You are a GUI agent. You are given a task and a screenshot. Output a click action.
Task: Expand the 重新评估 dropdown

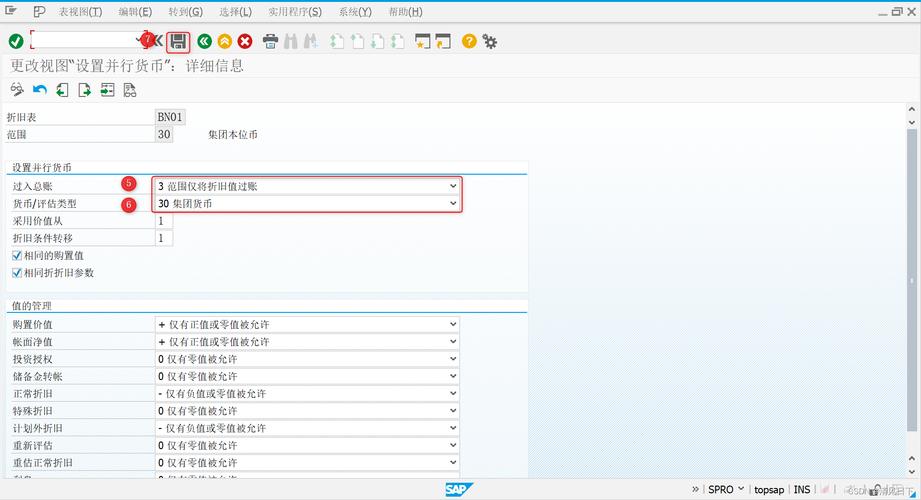coord(453,445)
